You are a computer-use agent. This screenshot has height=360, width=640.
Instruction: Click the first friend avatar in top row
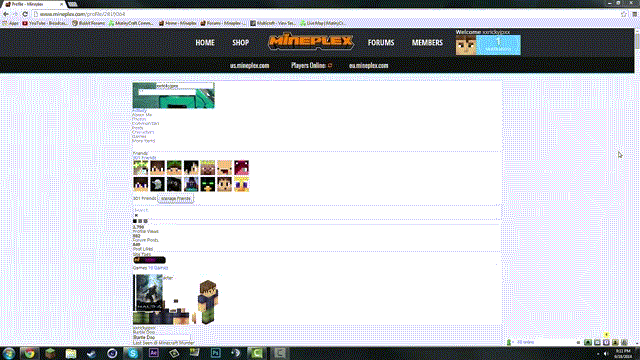tap(140, 168)
